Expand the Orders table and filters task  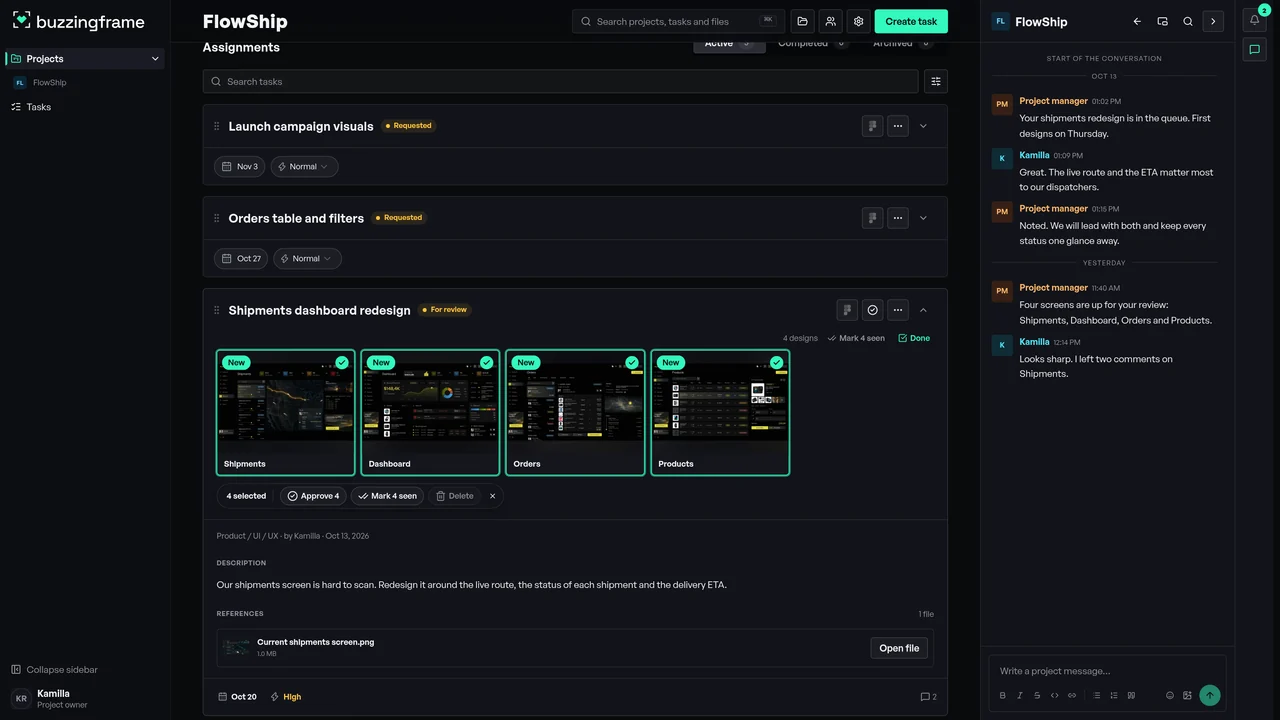923,218
